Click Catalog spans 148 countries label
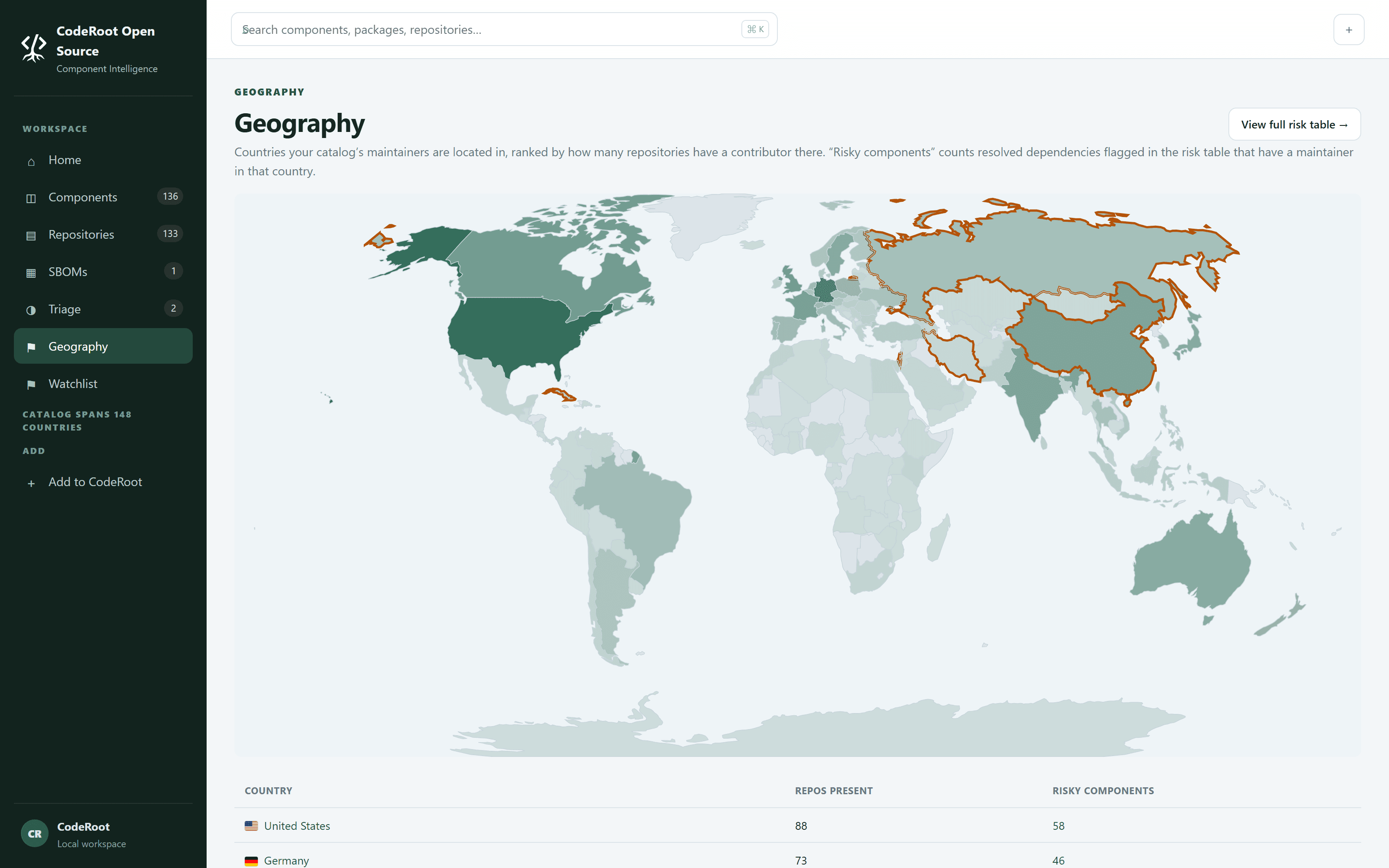The height and width of the screenshot is (868, 1389). 77,421
